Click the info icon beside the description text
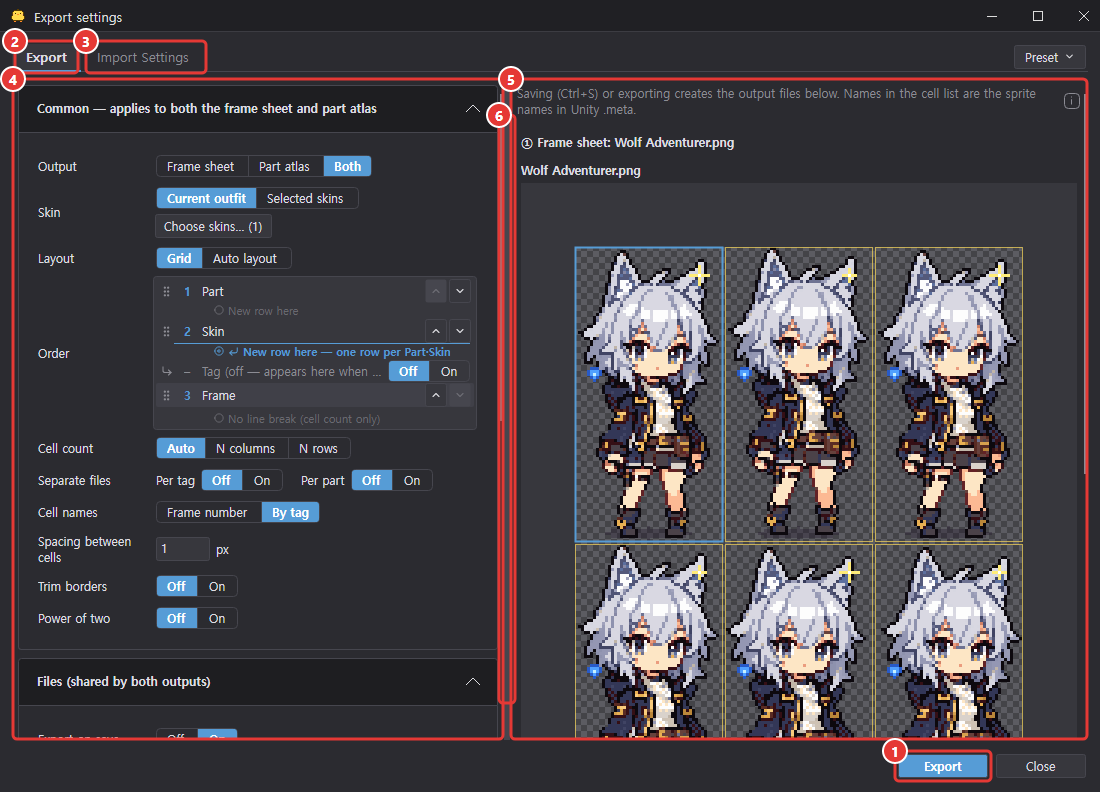Image resolution: width=1100 pixels, height=792 pixels. pos(1071,101)
